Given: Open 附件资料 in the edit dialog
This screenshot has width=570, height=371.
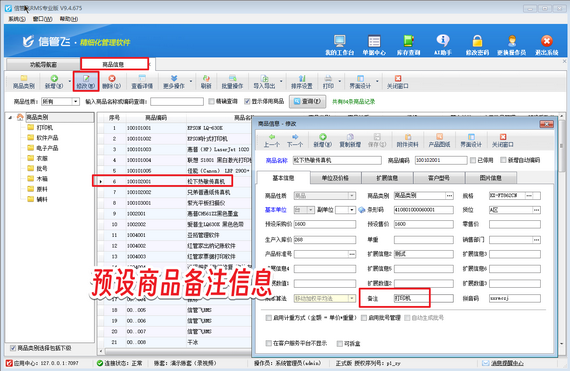Looking at the screenshot, I should [408, 140].
